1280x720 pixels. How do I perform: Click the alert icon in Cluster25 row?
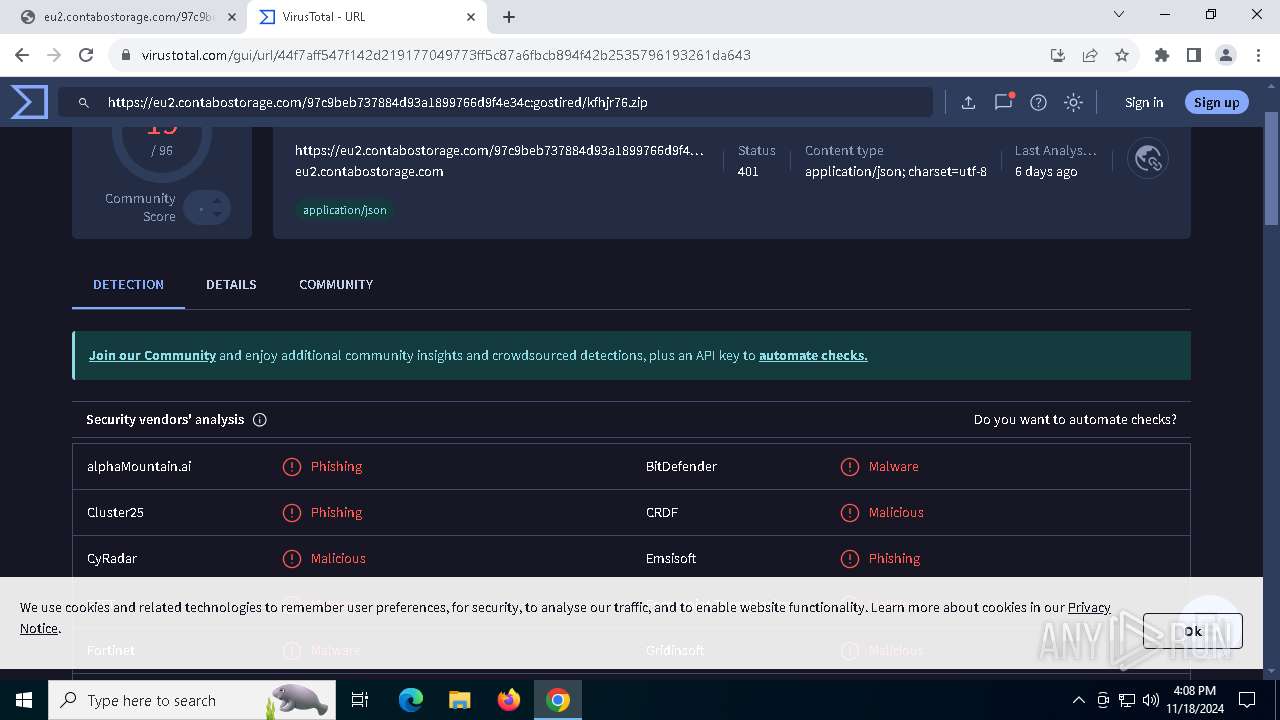[292, 513]
